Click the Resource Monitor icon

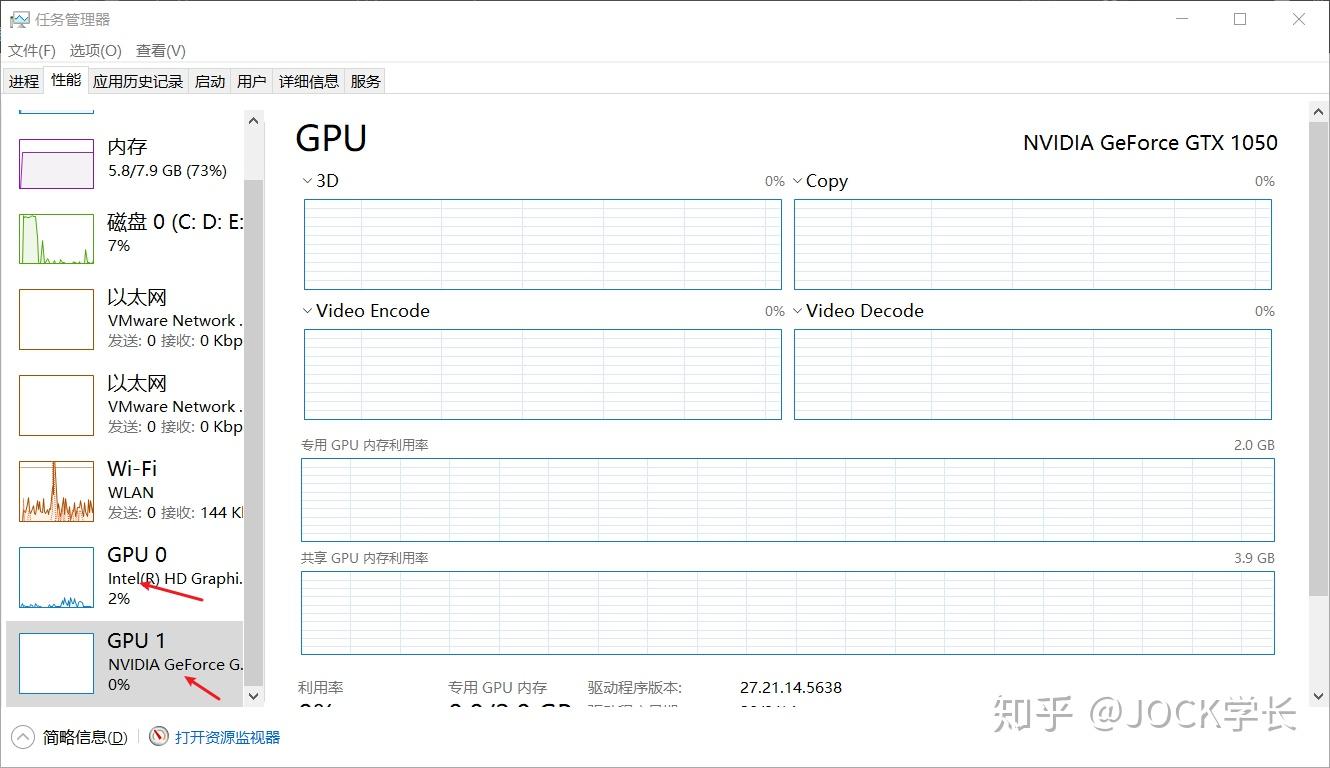pos(158,737)
